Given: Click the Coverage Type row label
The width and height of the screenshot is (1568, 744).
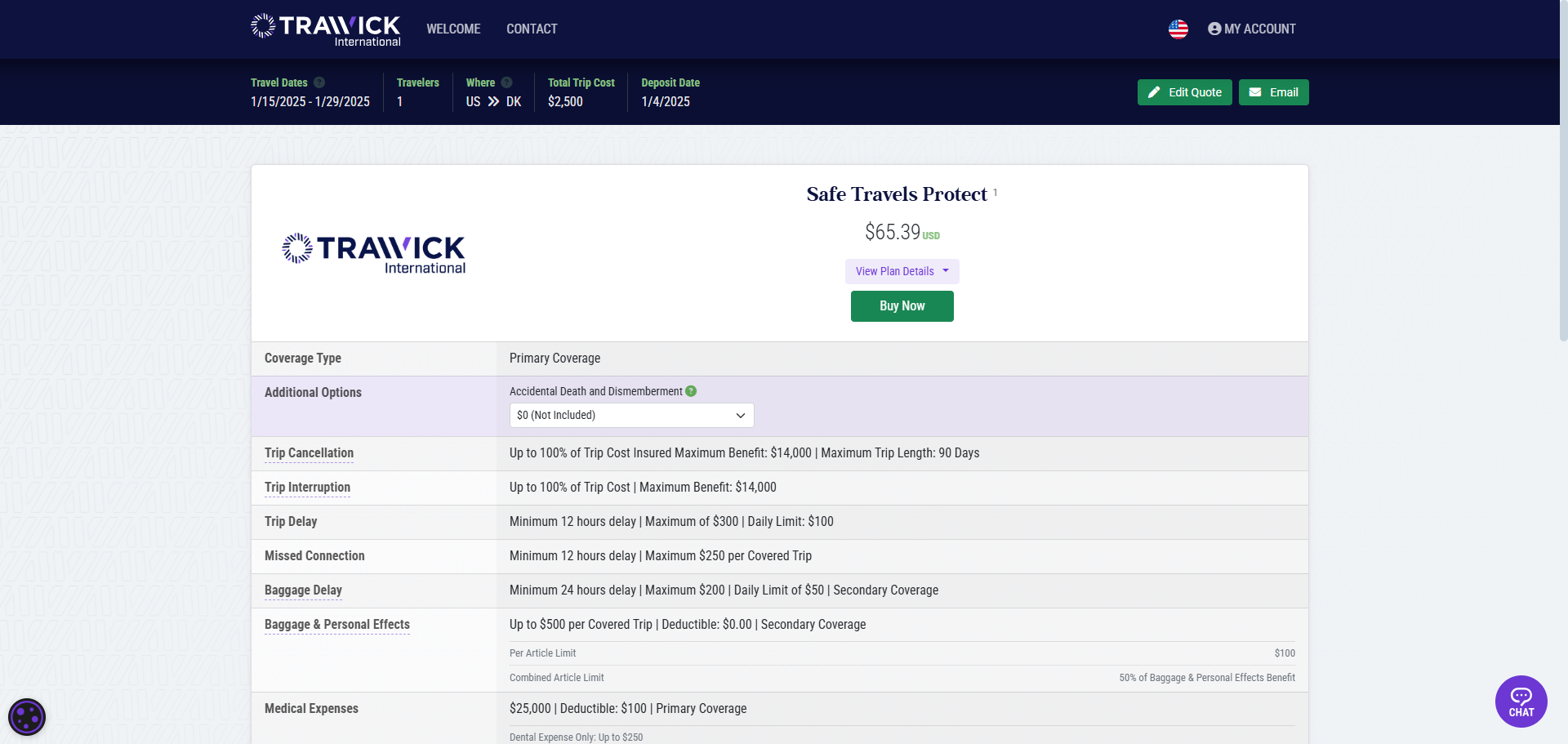Looking at the screenshot, I should 303,359.
